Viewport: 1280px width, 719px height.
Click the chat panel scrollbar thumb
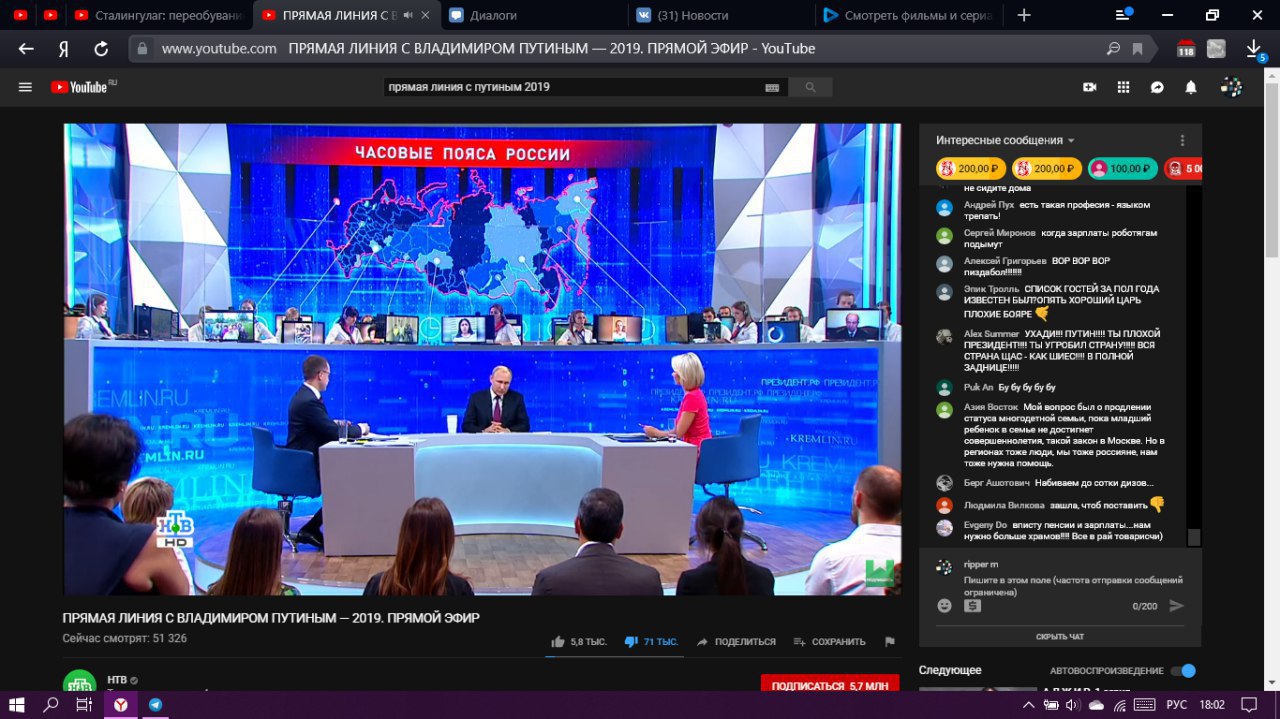coord(1193,537)
